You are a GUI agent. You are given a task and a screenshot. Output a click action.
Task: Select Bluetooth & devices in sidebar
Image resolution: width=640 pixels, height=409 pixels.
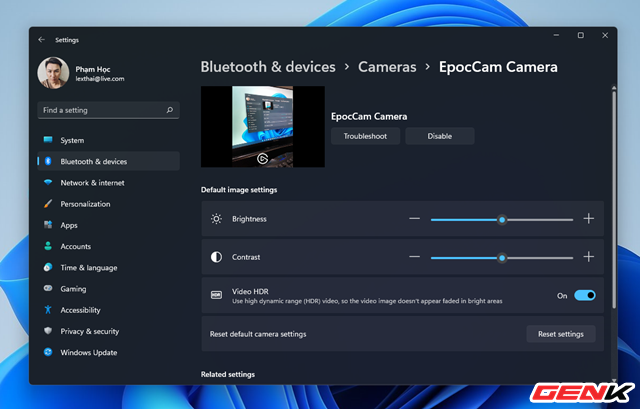[108, 161]
